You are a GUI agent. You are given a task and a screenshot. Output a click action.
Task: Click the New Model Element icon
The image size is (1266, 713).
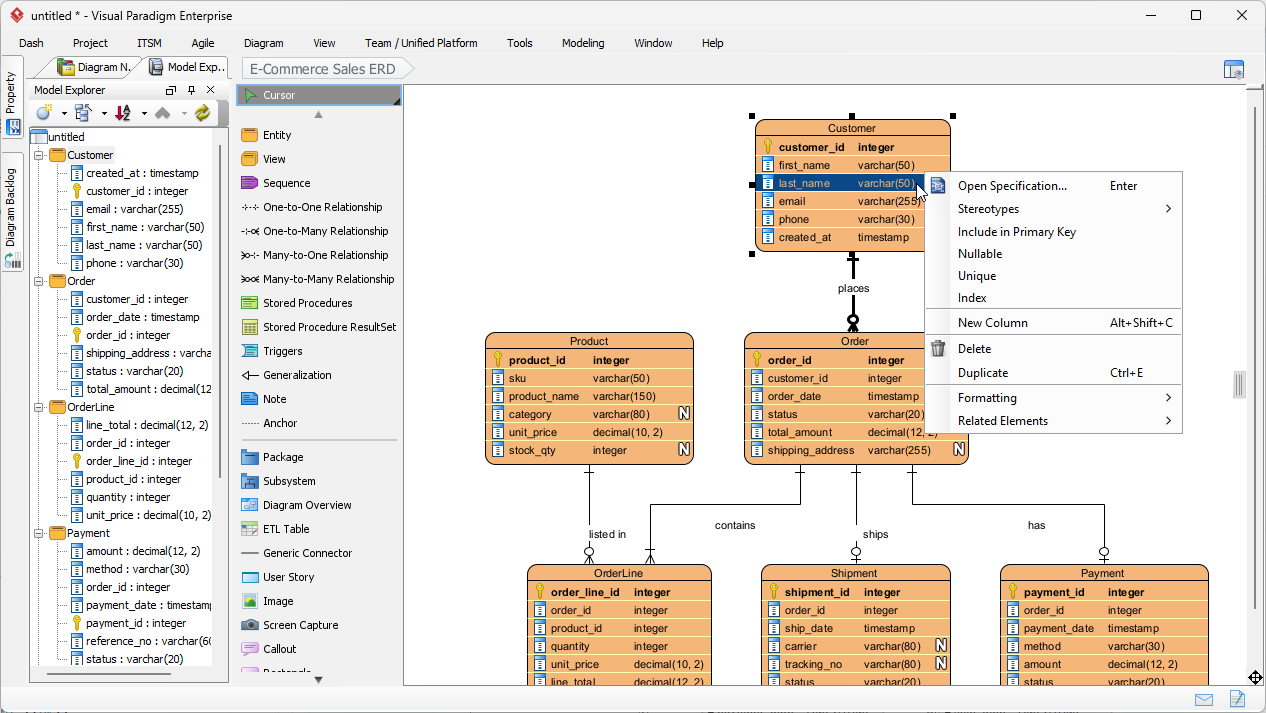pos(44,113)
